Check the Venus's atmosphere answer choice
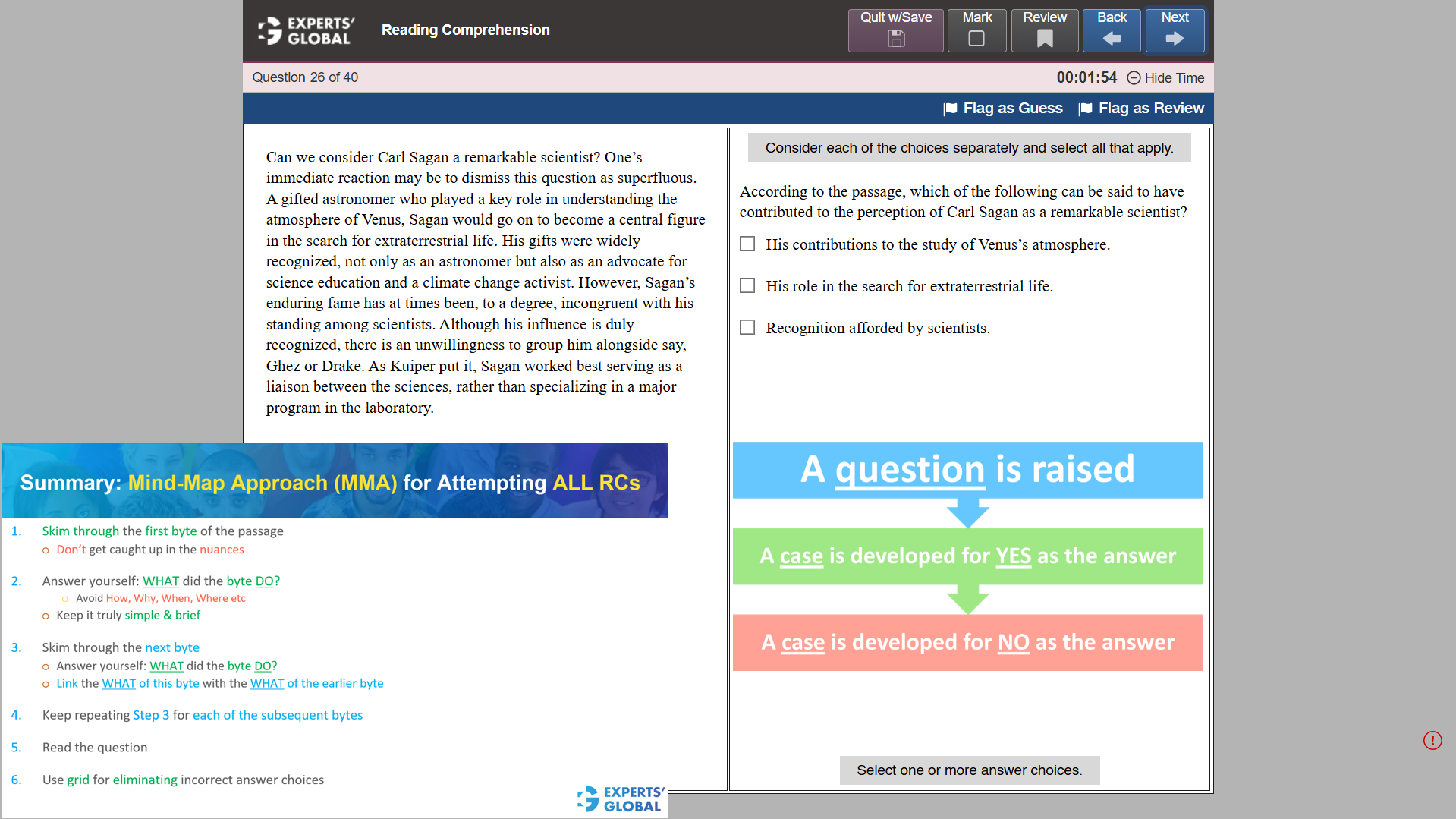This screenshot has height=819, width=1456. coord(747,244)
